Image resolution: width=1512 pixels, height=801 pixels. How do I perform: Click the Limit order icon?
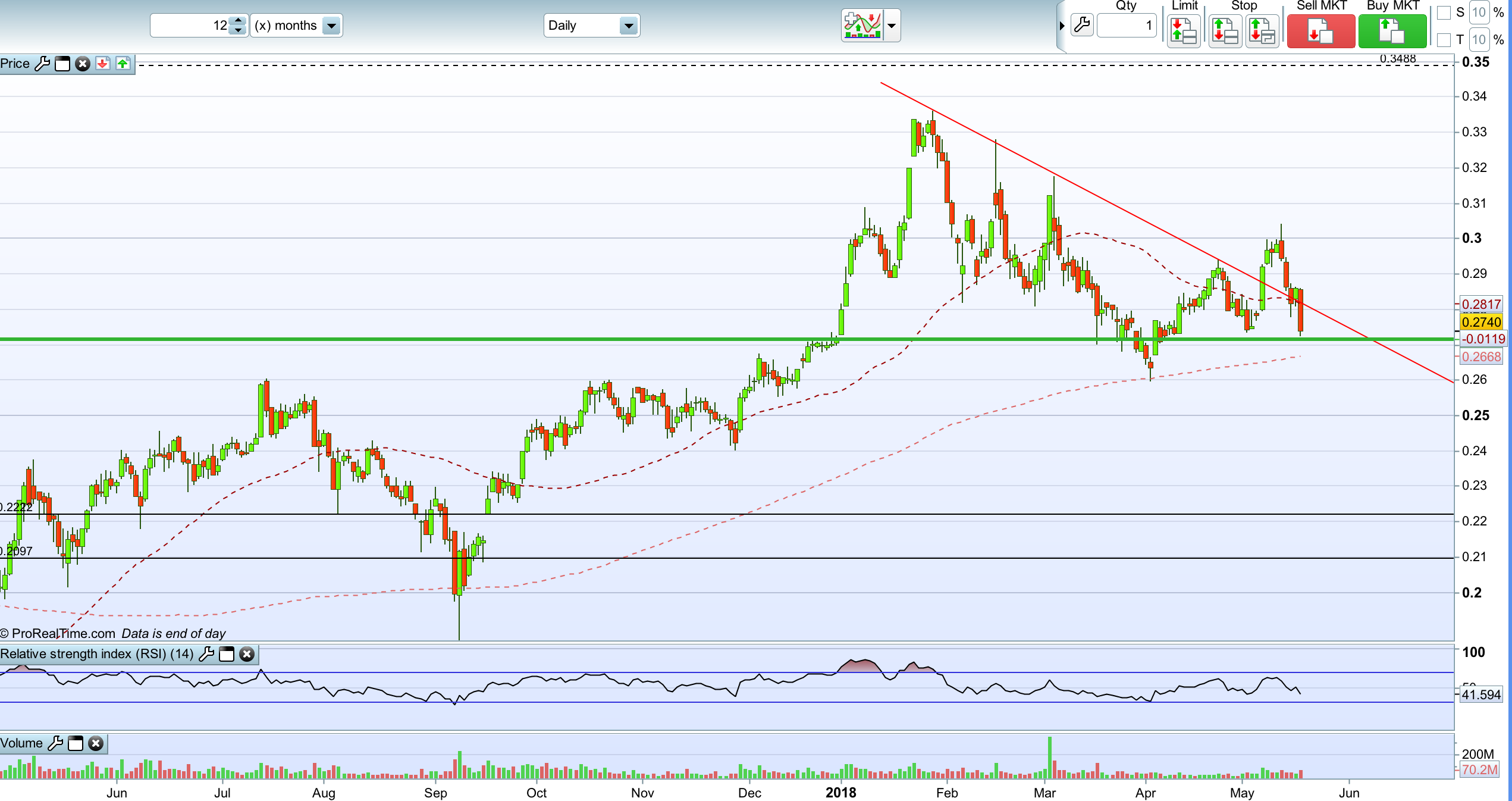coord(1183,31)
